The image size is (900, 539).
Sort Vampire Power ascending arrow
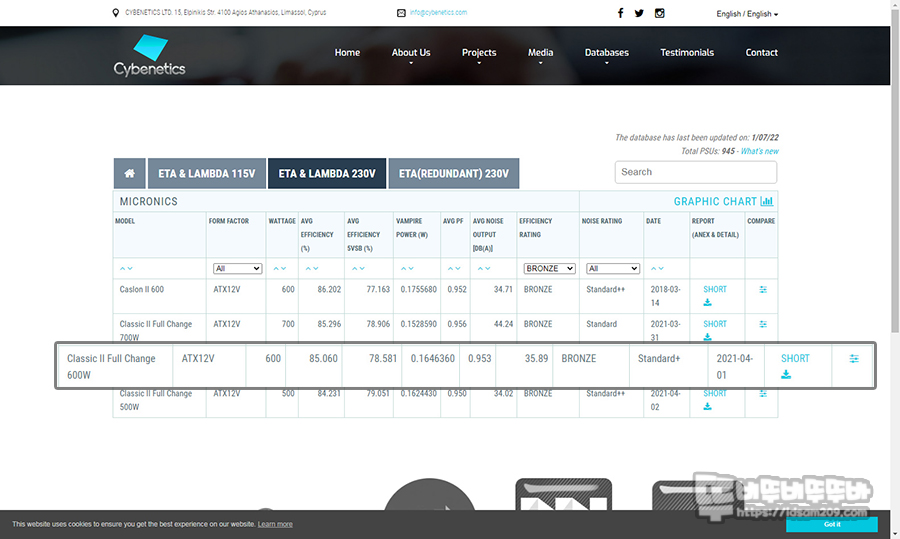click(404, 269)
